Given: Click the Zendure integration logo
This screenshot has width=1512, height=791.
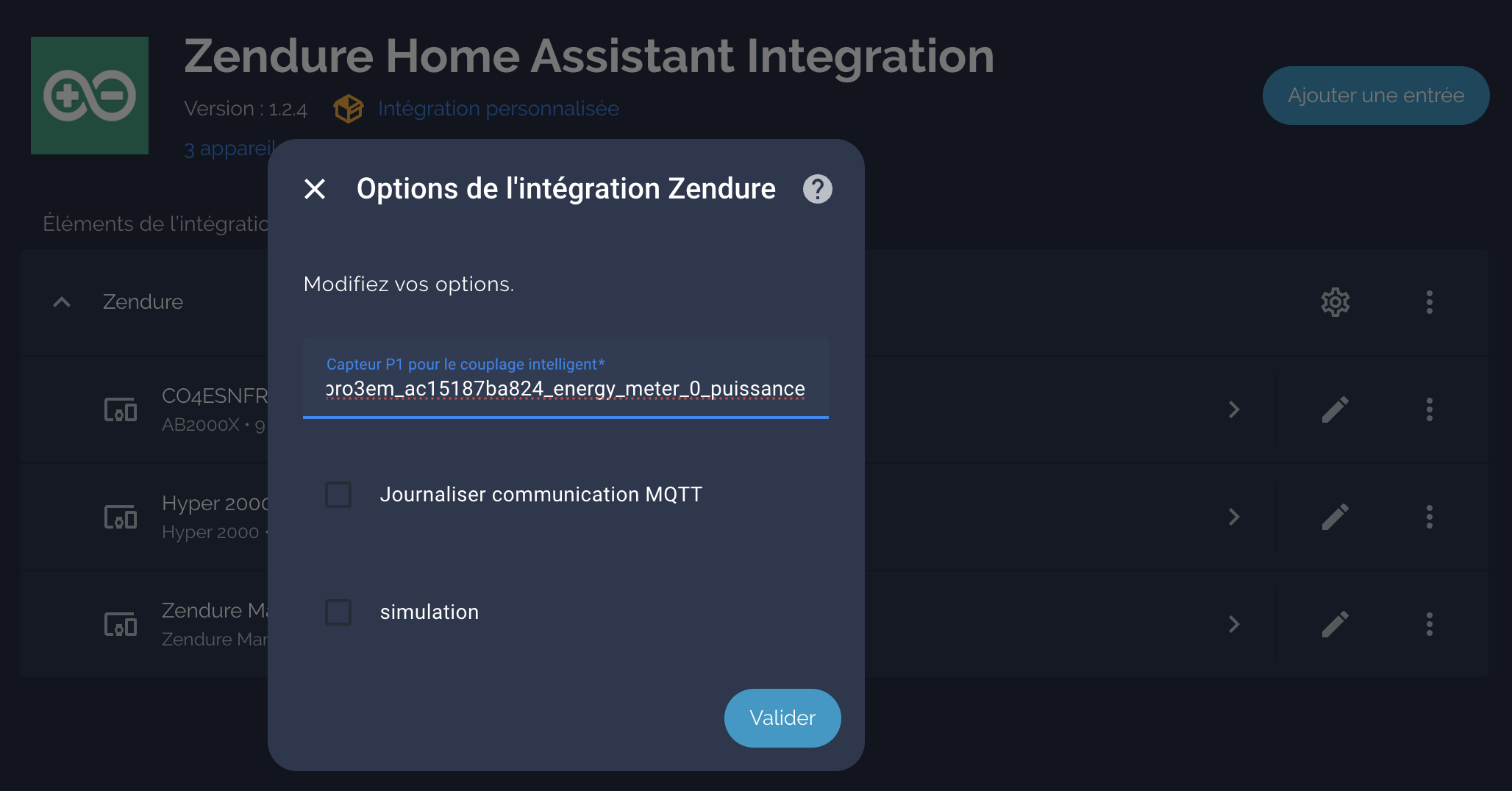Looking at the screenshot, I should (90, 96).
